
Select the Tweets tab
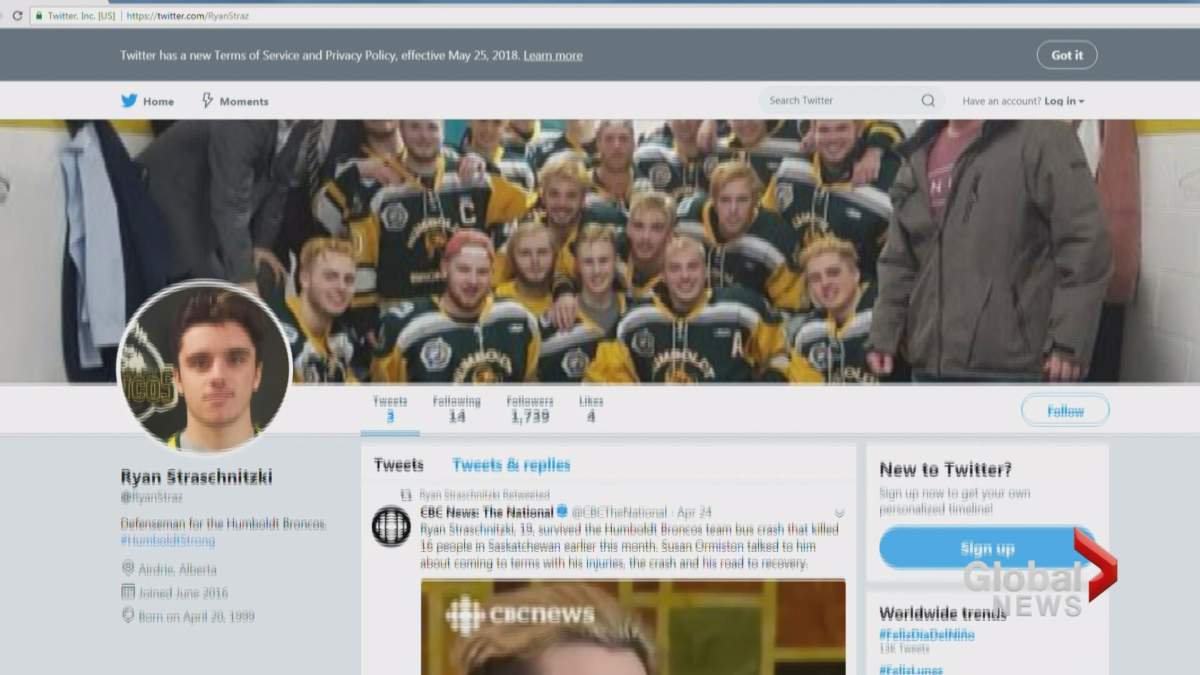coord(398,465)
